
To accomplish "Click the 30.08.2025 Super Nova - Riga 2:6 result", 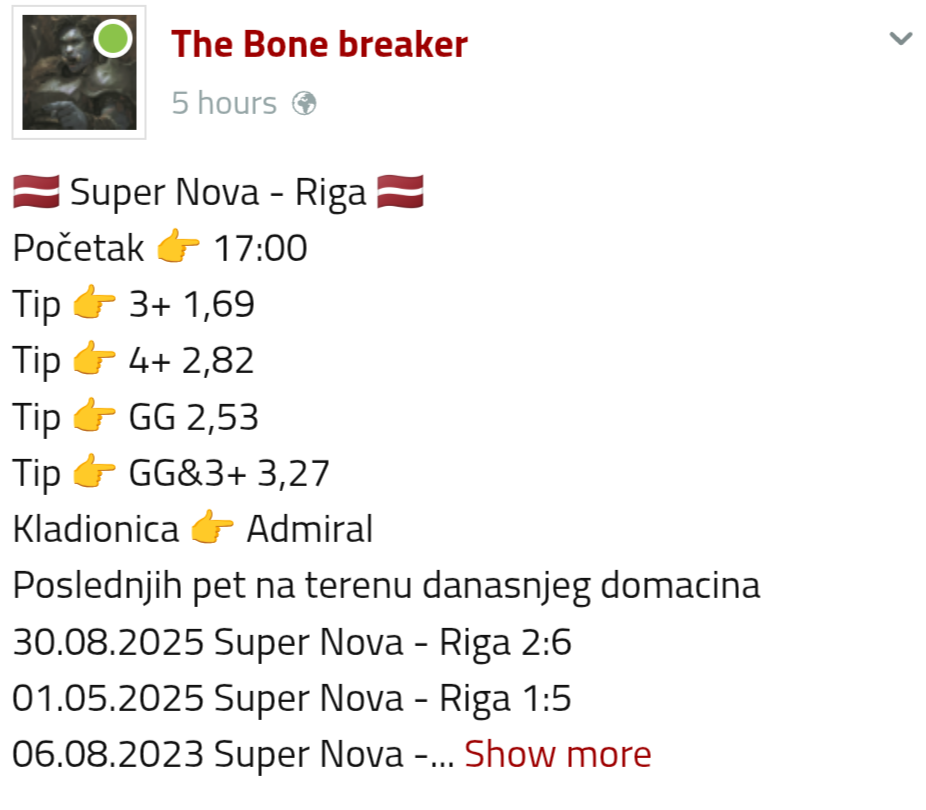I will [x=292, y=642].
